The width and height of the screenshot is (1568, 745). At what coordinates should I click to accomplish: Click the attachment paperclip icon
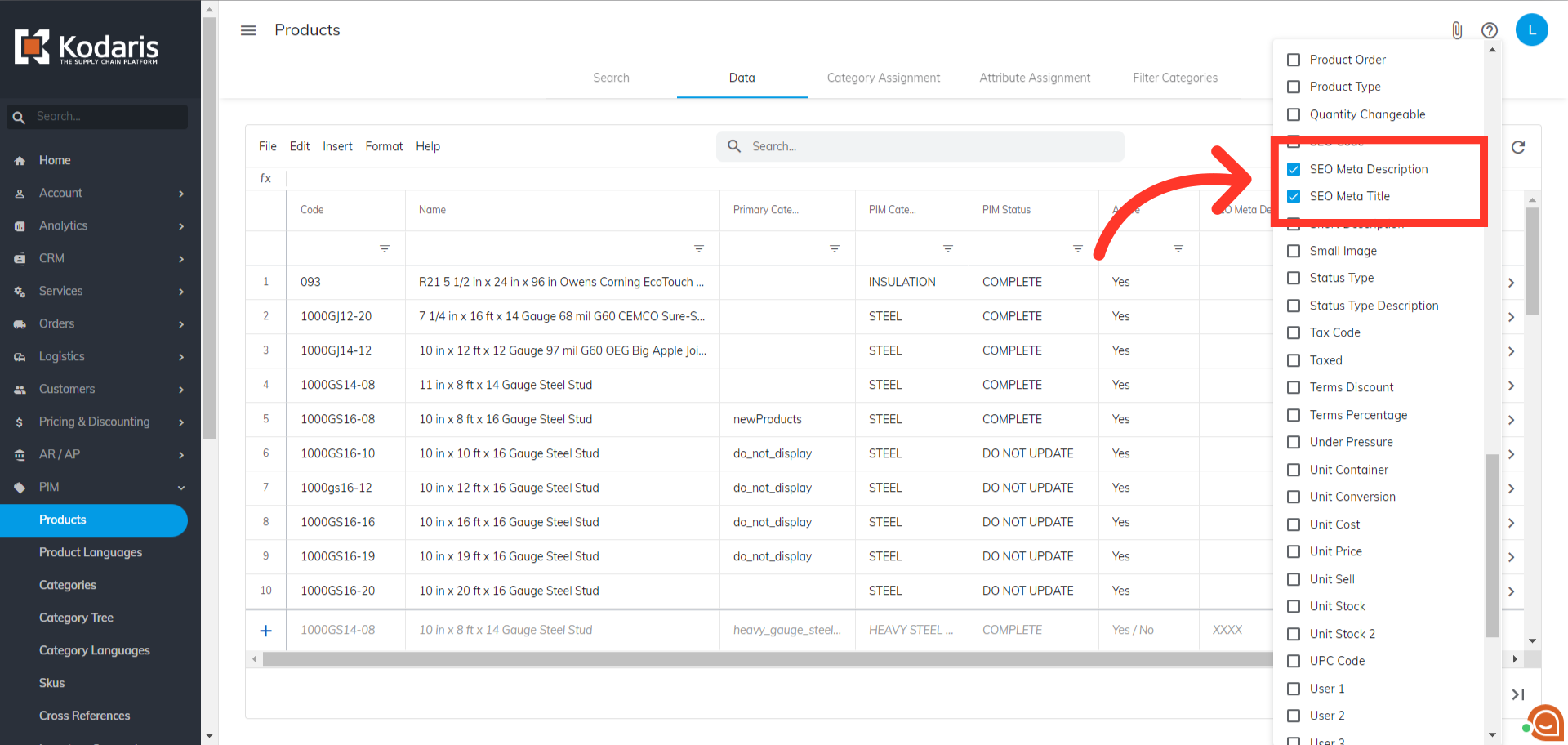[x=1457, y=30]
